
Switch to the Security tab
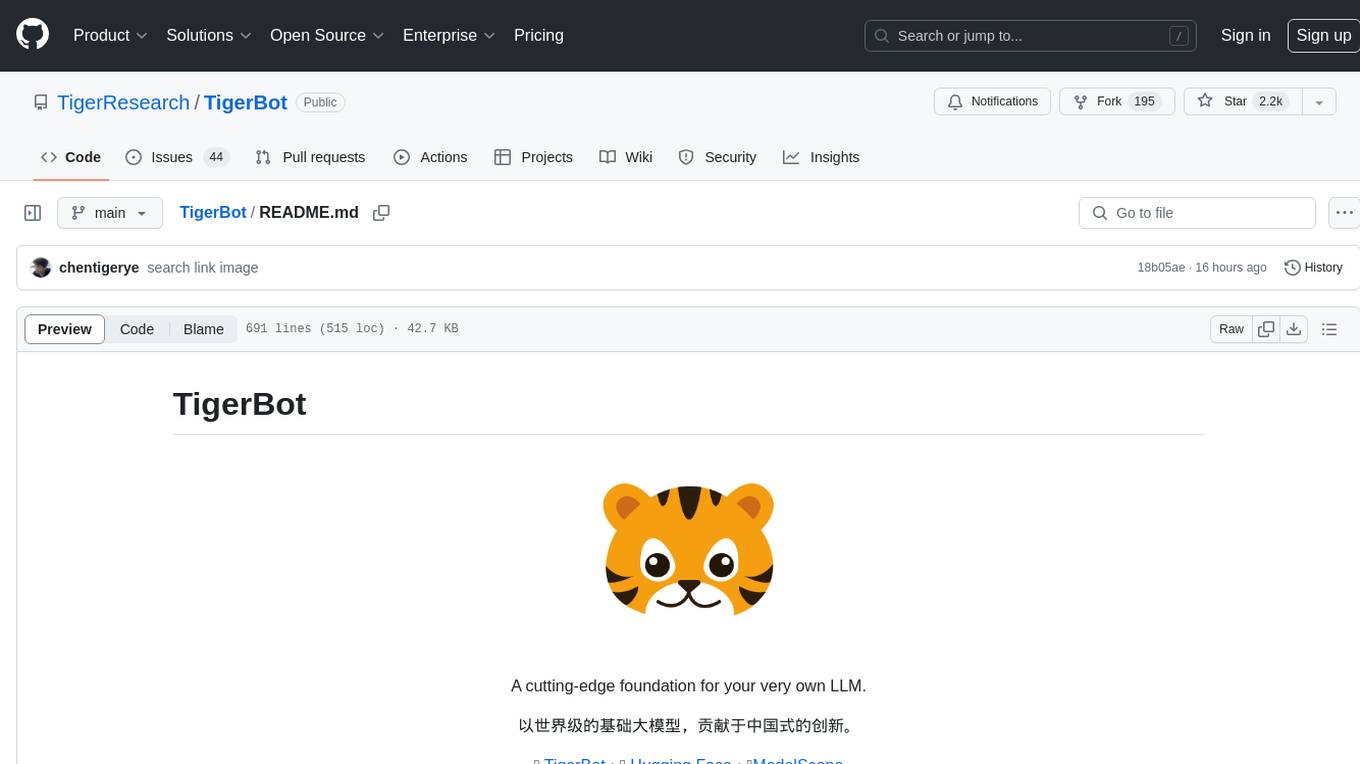pyautogui.click(x=717, y=157)
